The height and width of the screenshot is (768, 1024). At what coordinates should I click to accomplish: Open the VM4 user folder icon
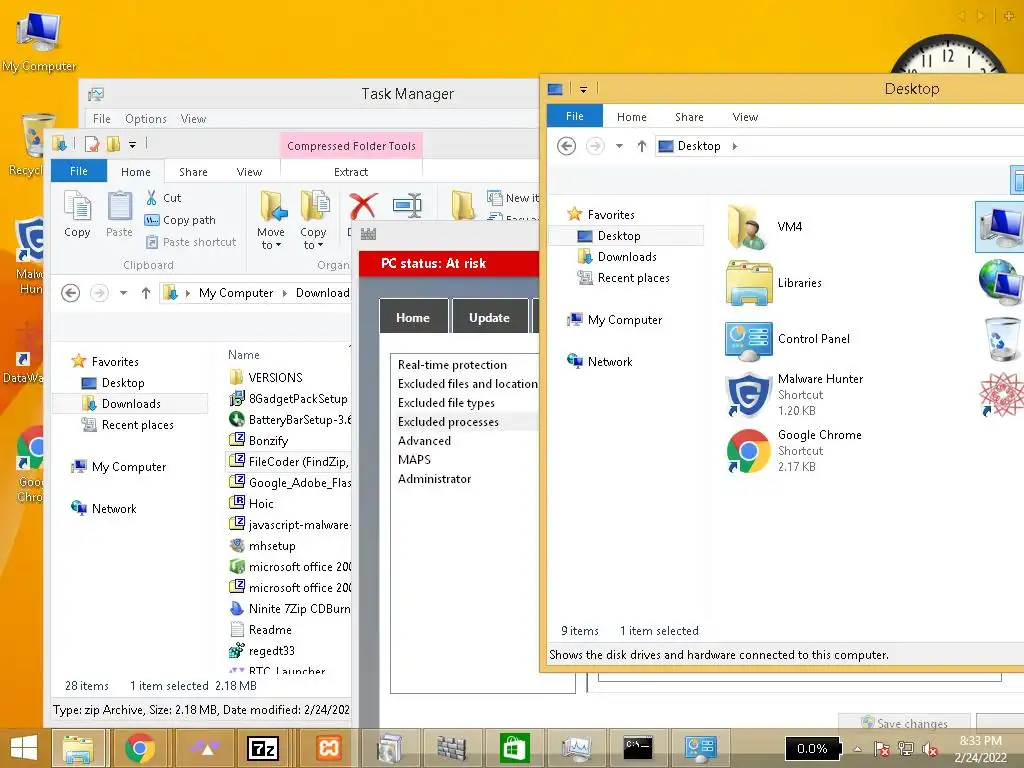[x=747, y=227]
